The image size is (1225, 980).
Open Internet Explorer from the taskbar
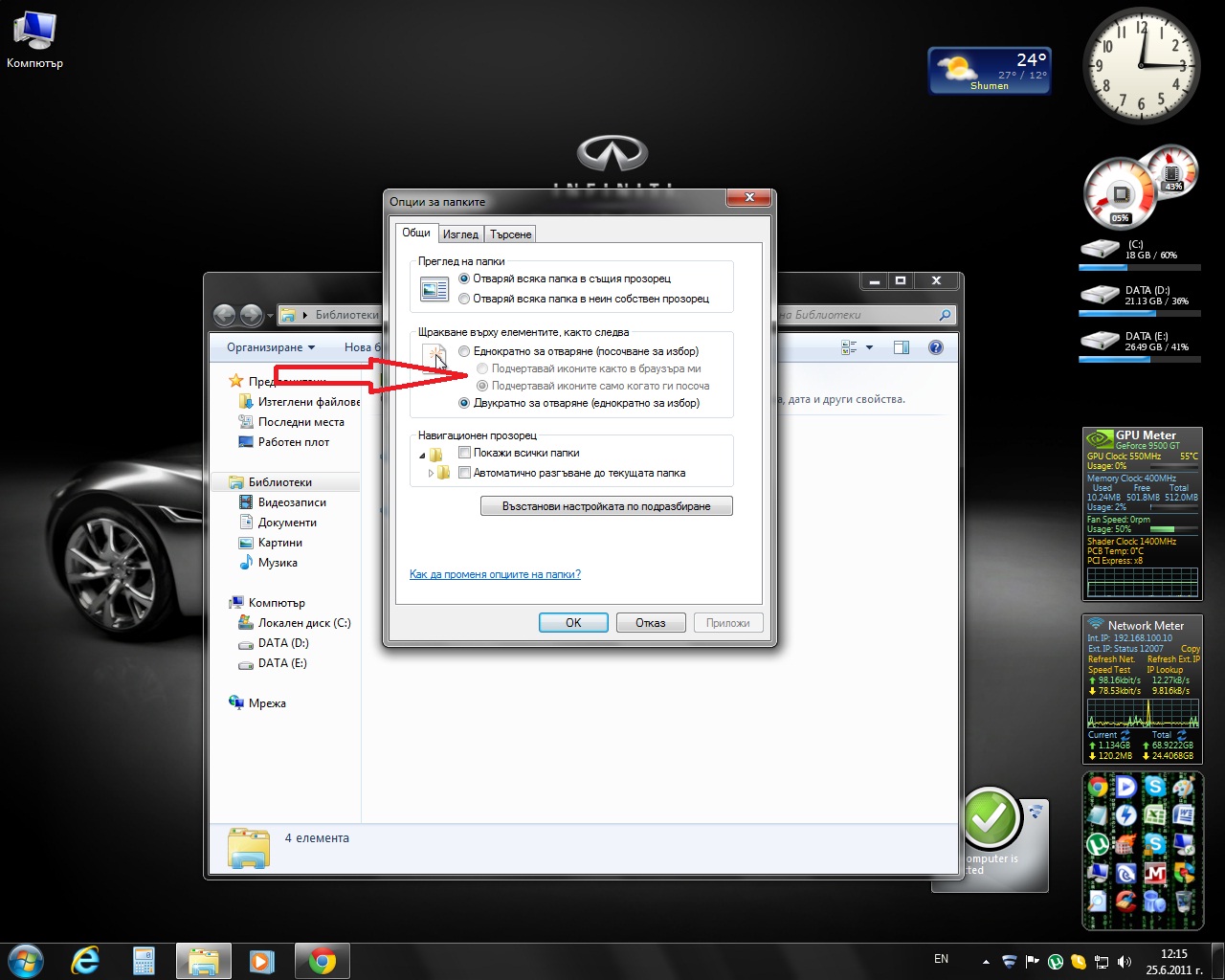86,960
